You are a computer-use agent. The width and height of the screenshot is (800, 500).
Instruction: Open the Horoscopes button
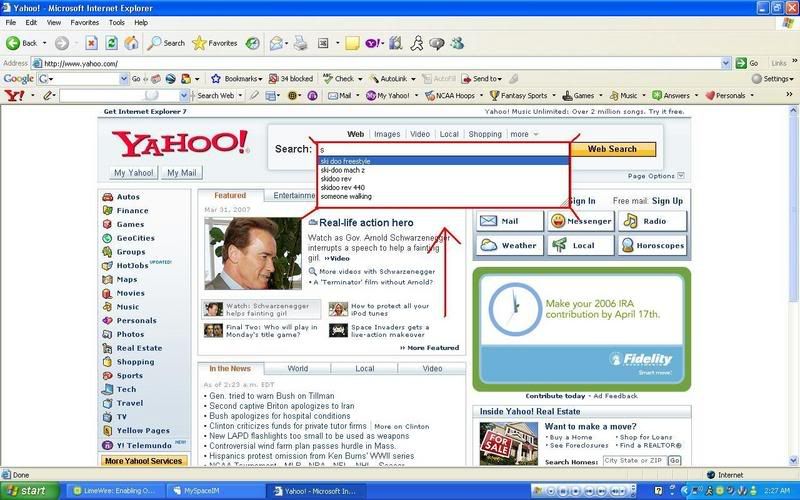pos(653,245)
